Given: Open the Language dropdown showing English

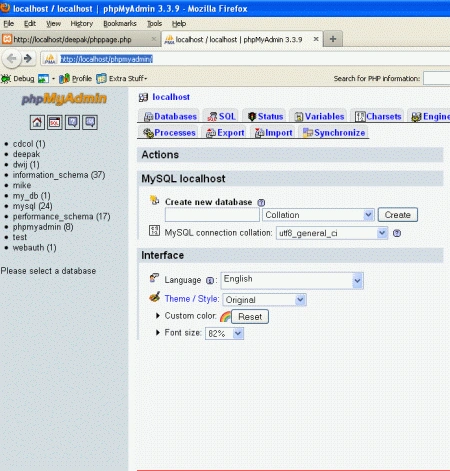Looking at the screenshot, I should (292, 280).
